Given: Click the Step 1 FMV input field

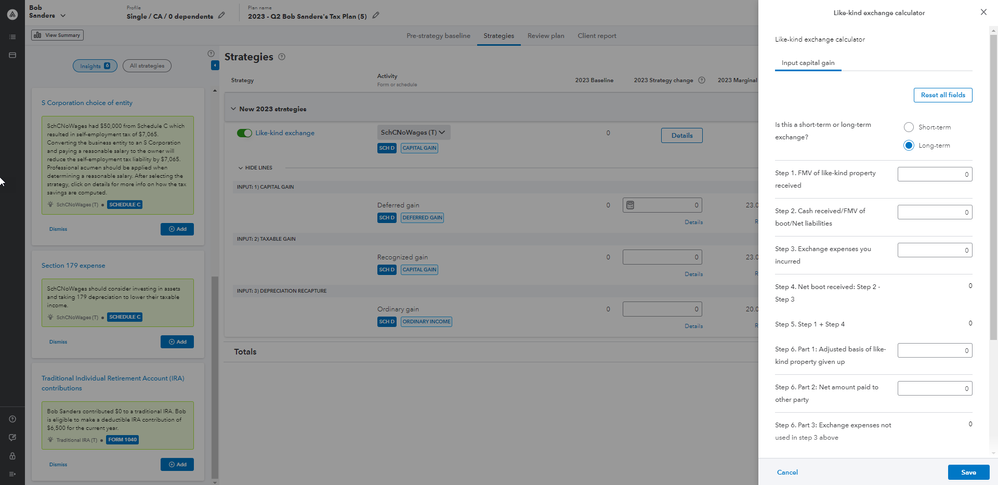Looking at the screenshot, I should click(x=935, y=174).
